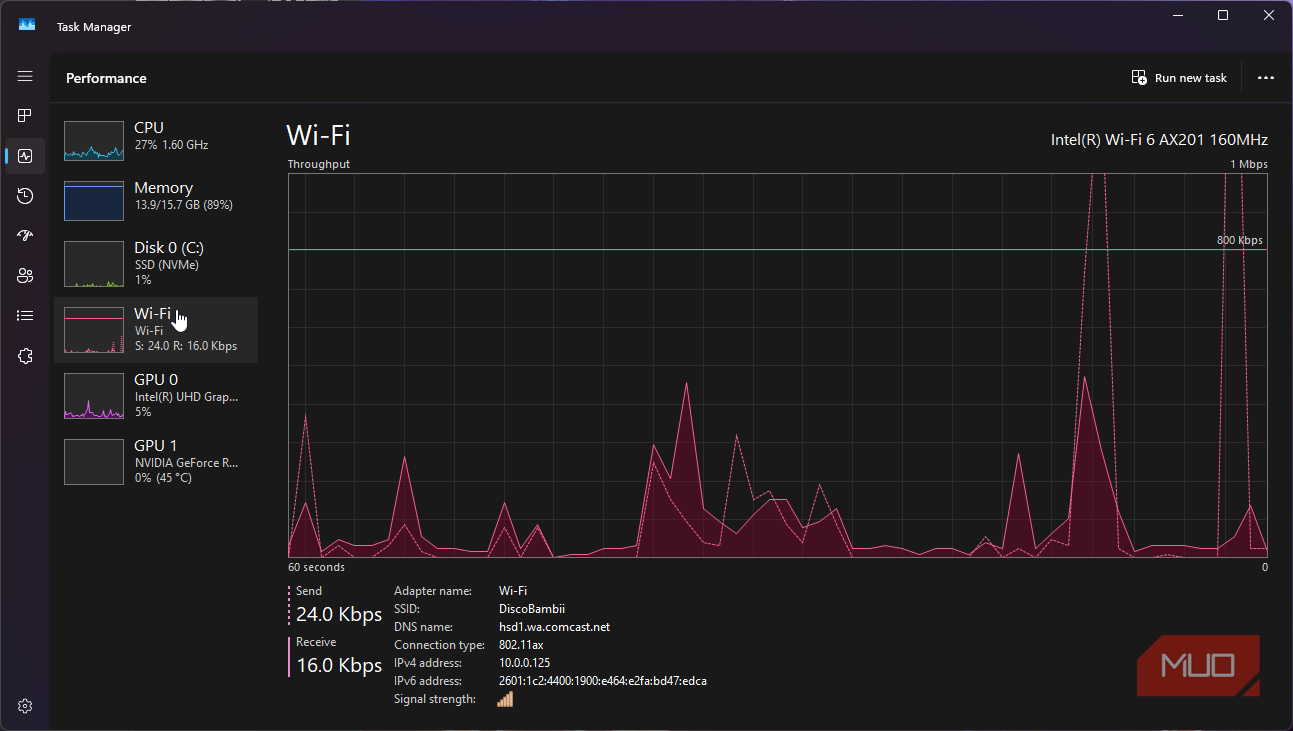Click the Task Manager app icon in title bar
Image resolution: width=1293 pixels, height=731 pixels.
[x=27, y=26]
